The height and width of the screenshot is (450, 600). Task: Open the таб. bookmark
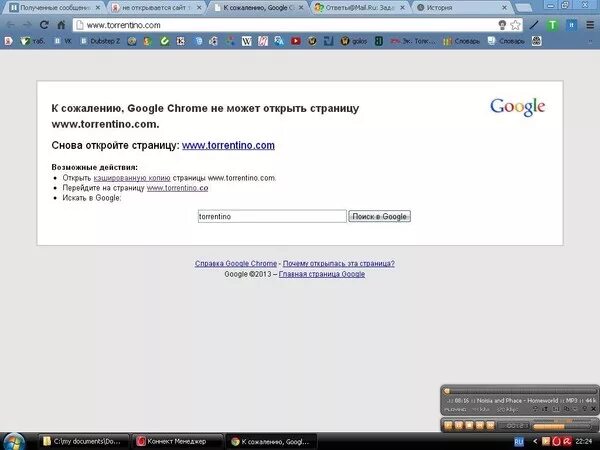click(33, 41)
